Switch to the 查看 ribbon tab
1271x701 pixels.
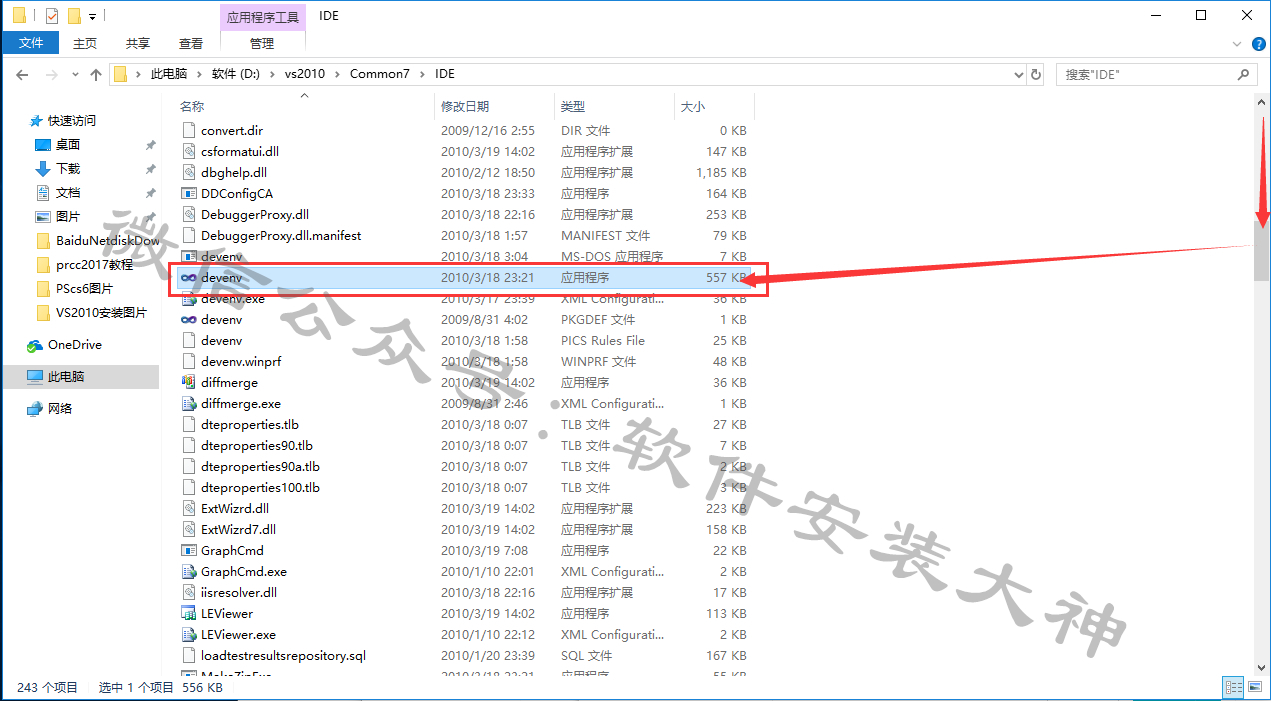(x=191, y=43)
